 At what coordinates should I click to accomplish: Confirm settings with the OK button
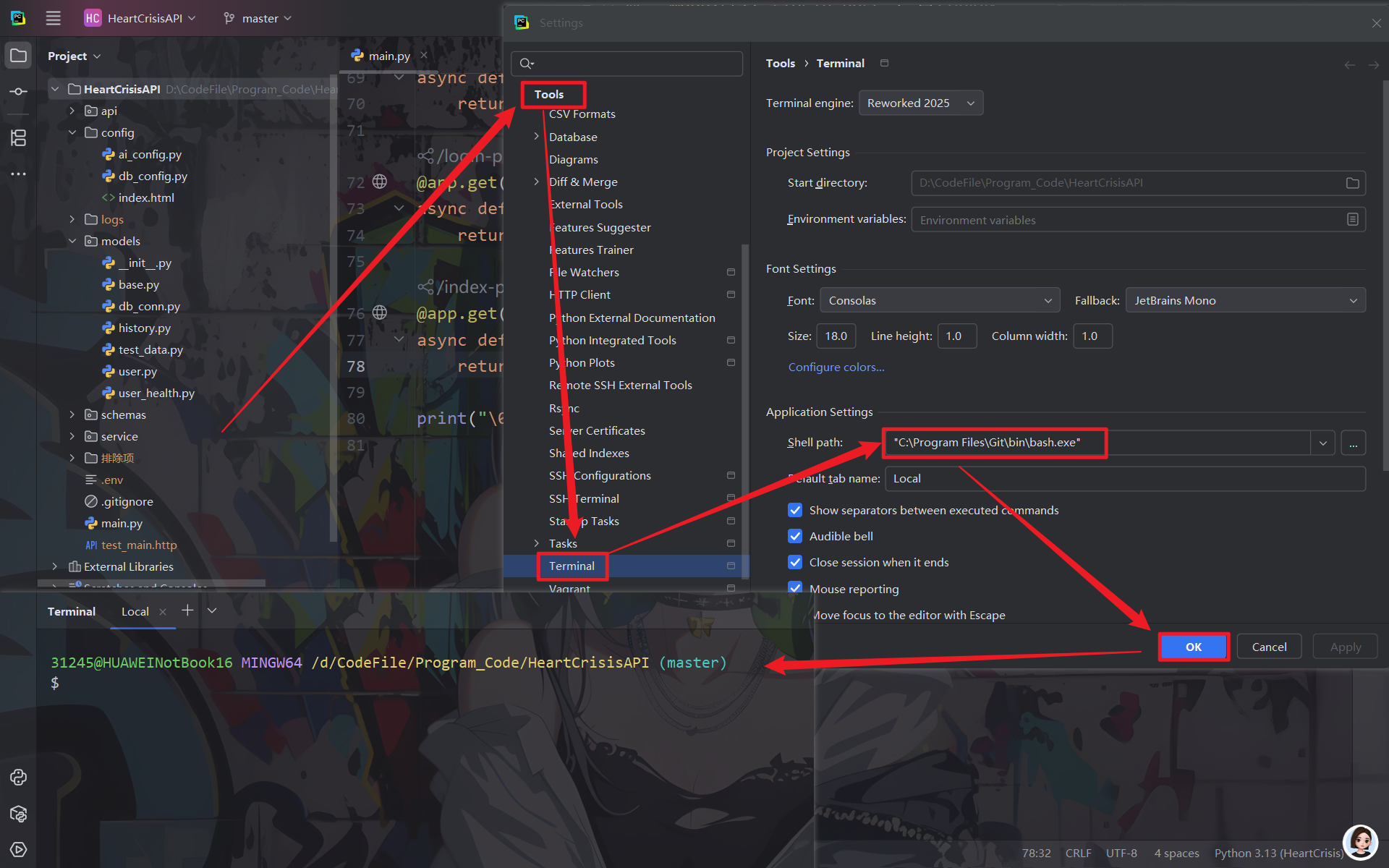click(x=1194, y=647)
